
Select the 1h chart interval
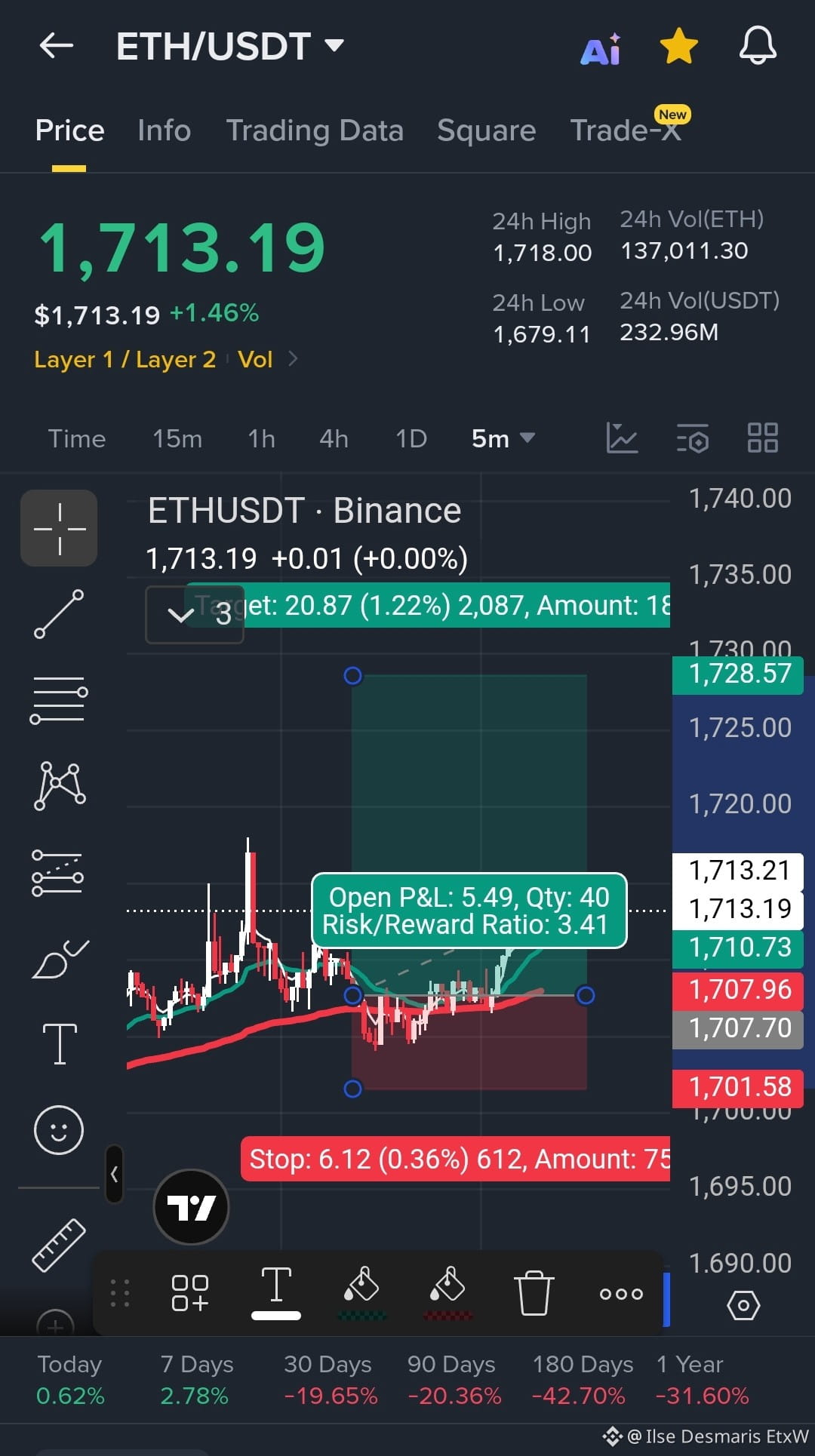[261, 438]
